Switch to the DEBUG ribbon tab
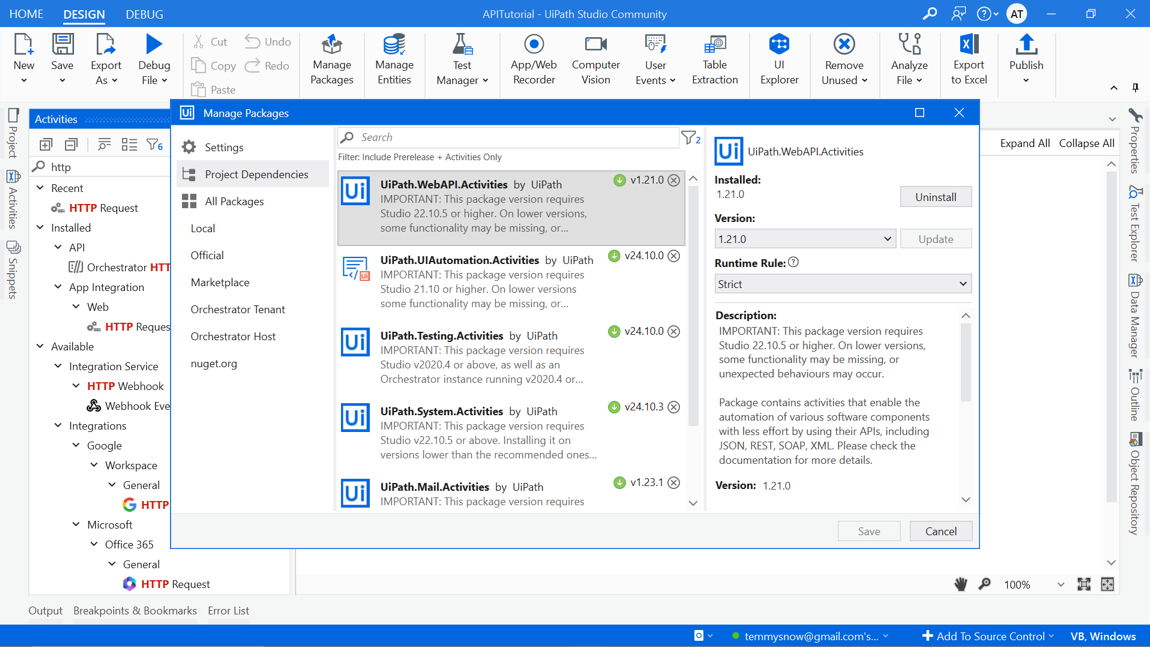Screen dimensions: 1150x647 (144, 14)
